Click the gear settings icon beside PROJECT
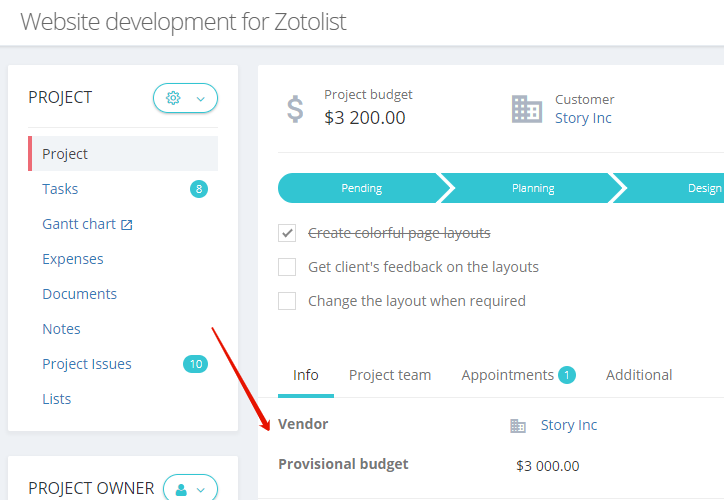The width and height of the screenshot is (724, 500). 173,98
